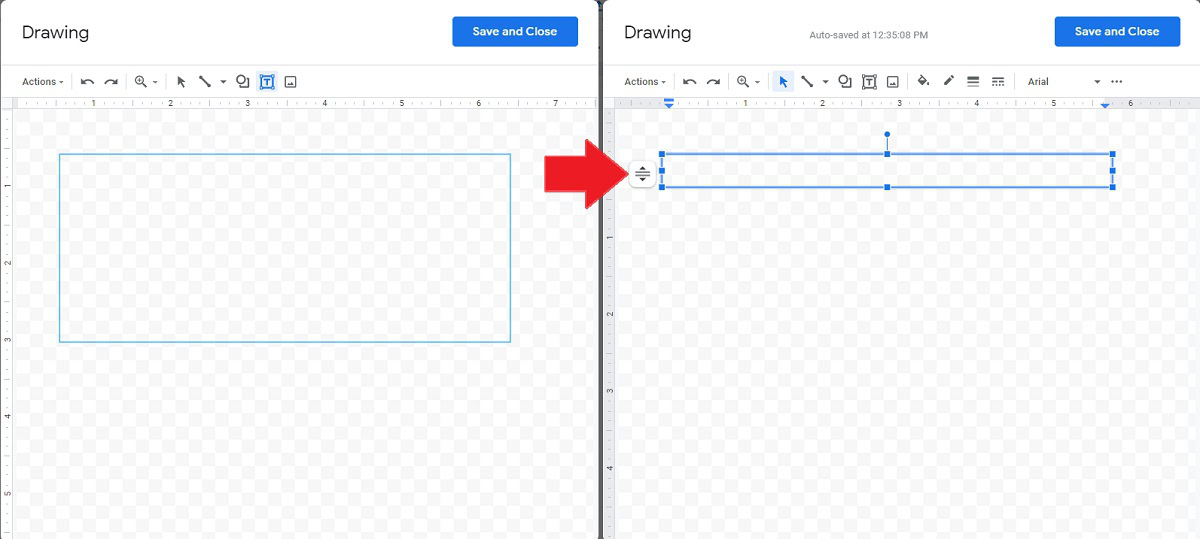Click Save and Close in left Drawing window
Image resolution: width=1200 pixels, height=539 pixels.
(515, 31)
